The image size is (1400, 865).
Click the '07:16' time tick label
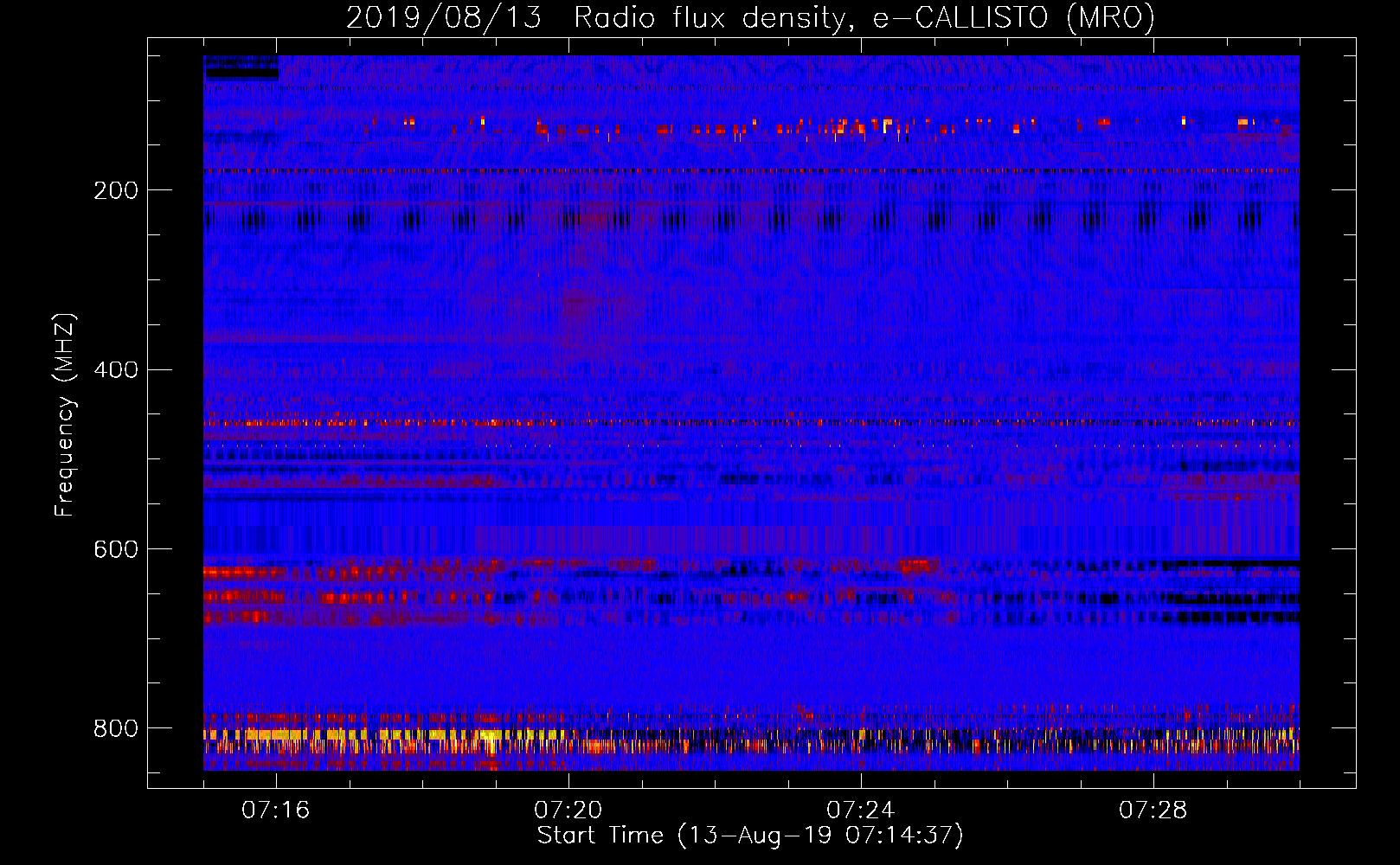point(276,811)
